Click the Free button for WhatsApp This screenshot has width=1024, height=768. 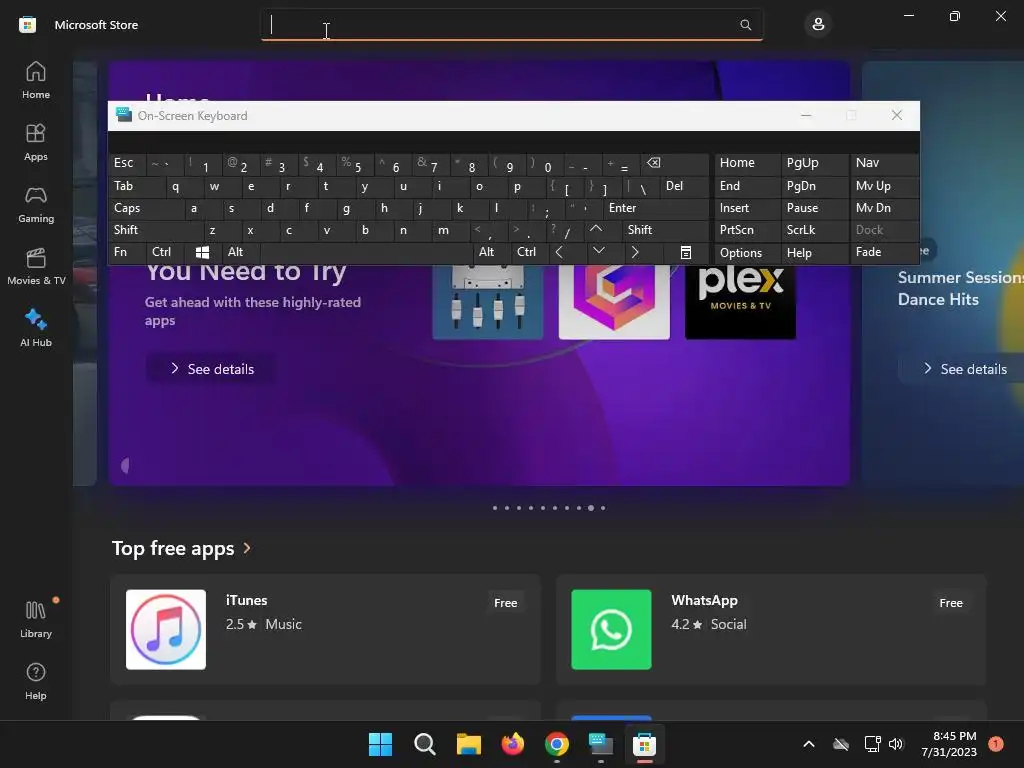(x=950, y=603)
